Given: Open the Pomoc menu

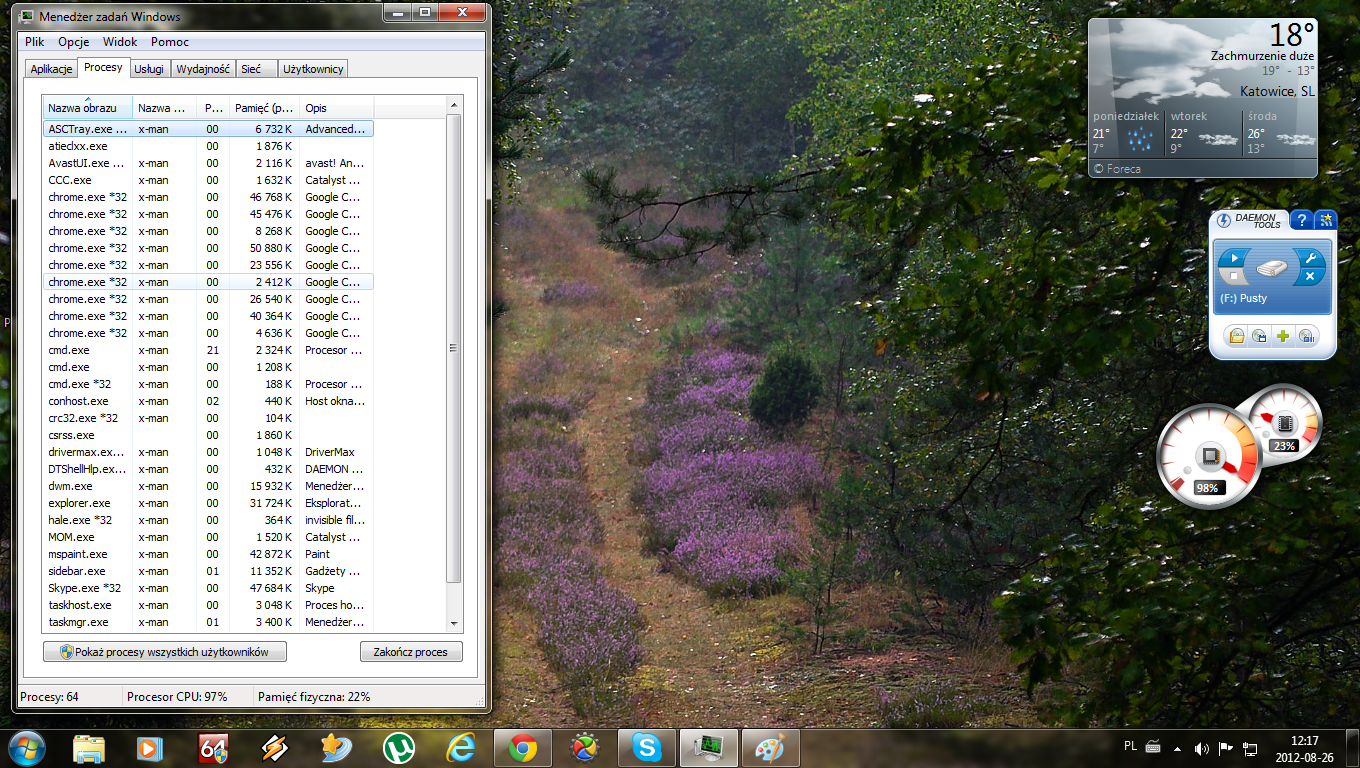Looking at the screenshot, I should [x=170, y=42].
